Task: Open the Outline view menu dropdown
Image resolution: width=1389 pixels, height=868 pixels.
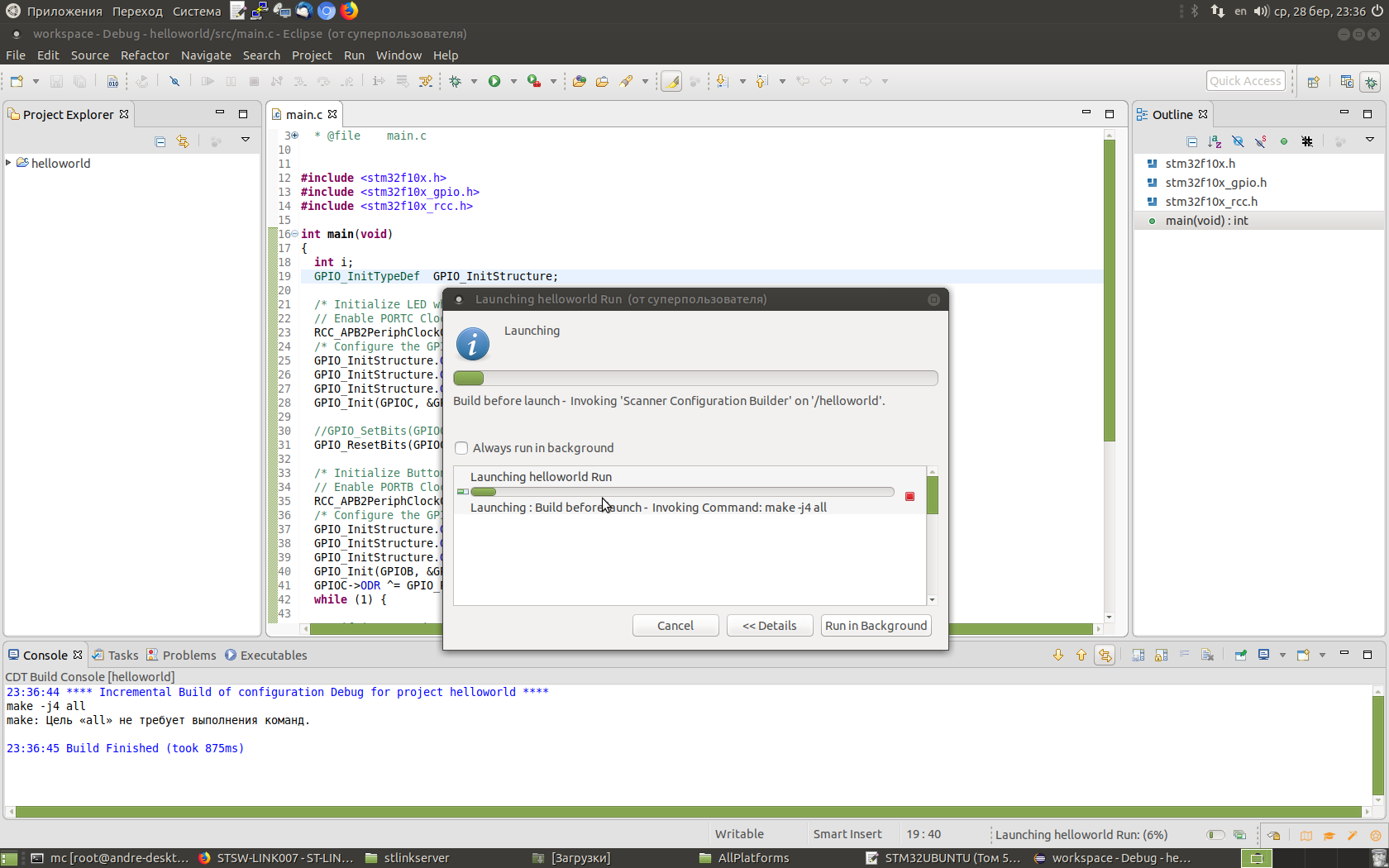Action: tap(1369, 140)
